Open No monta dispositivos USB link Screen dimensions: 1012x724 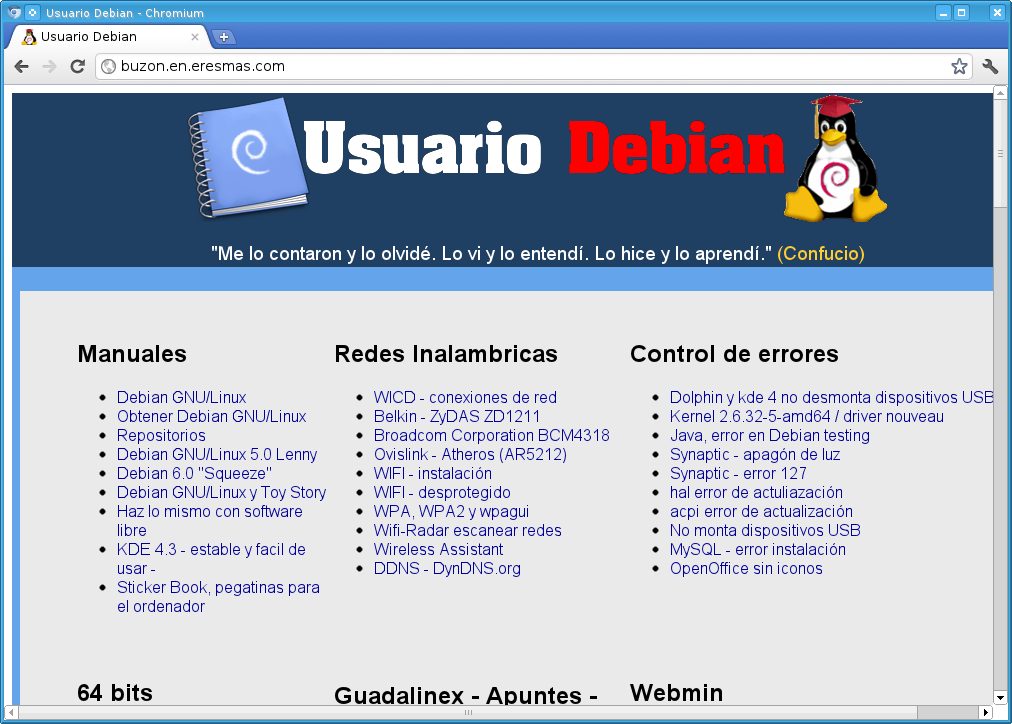(765, 530)
